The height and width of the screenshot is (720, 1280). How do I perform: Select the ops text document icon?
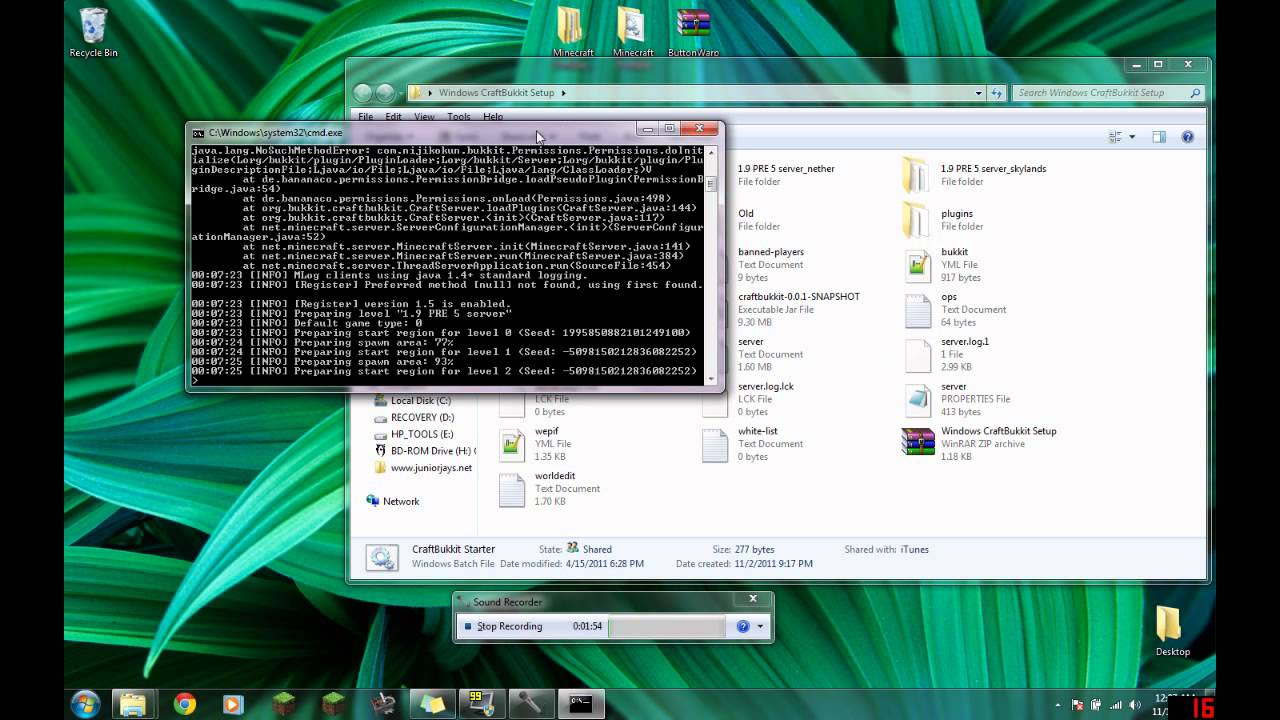click(x=918, y=310)
